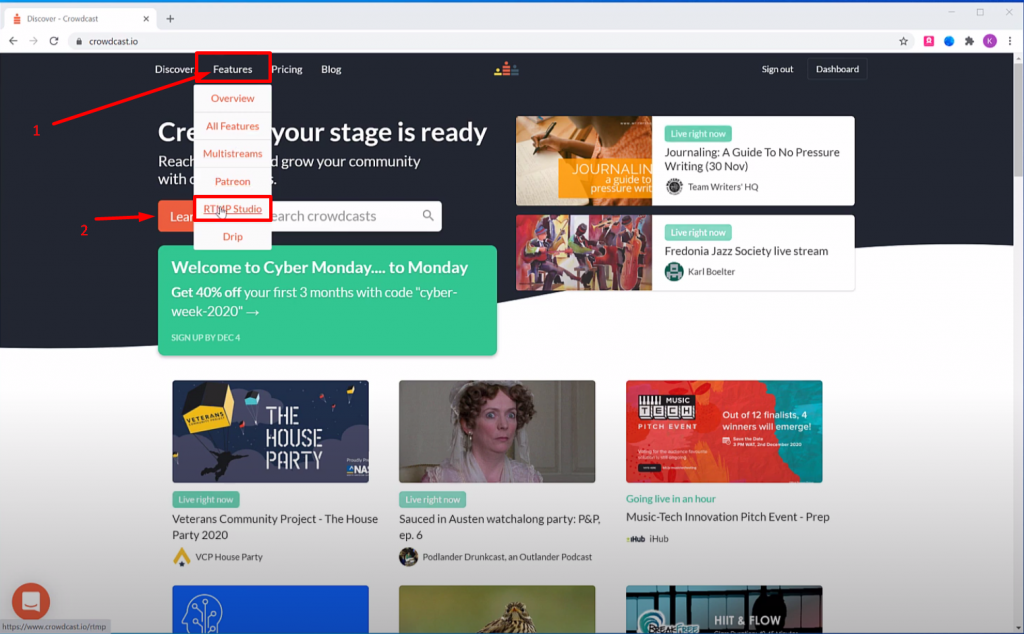
Task: Click the VCP House Party logo icon
Action: point(182,557)
